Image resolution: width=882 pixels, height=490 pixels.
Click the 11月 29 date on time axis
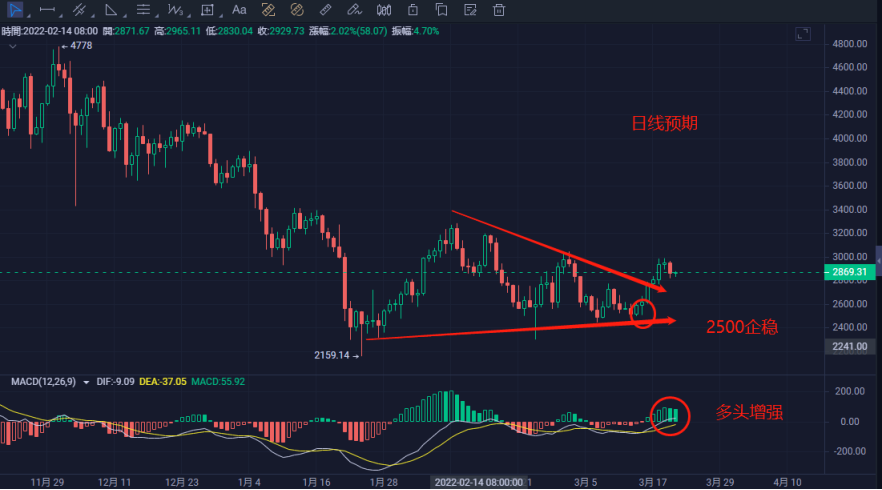pos(47,482)
